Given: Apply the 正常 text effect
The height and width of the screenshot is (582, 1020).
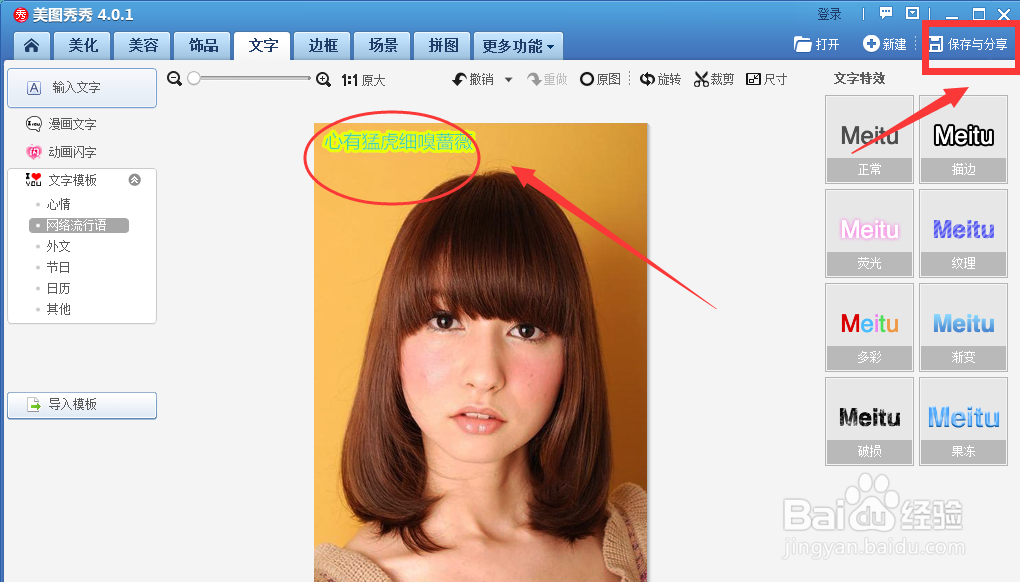Looking at the screenshot, I should pyautogui.click(x=869, y=140).
